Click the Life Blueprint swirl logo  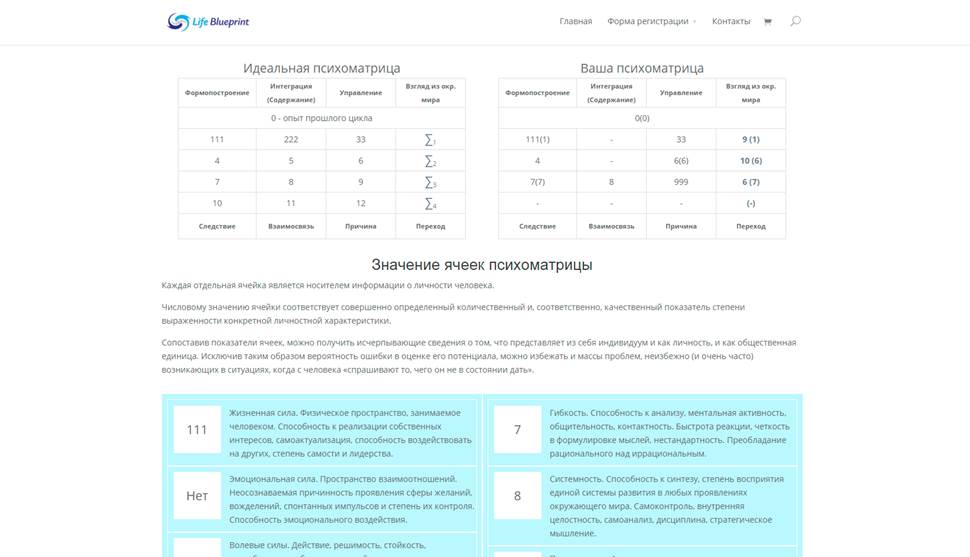(x=178, y=22)
